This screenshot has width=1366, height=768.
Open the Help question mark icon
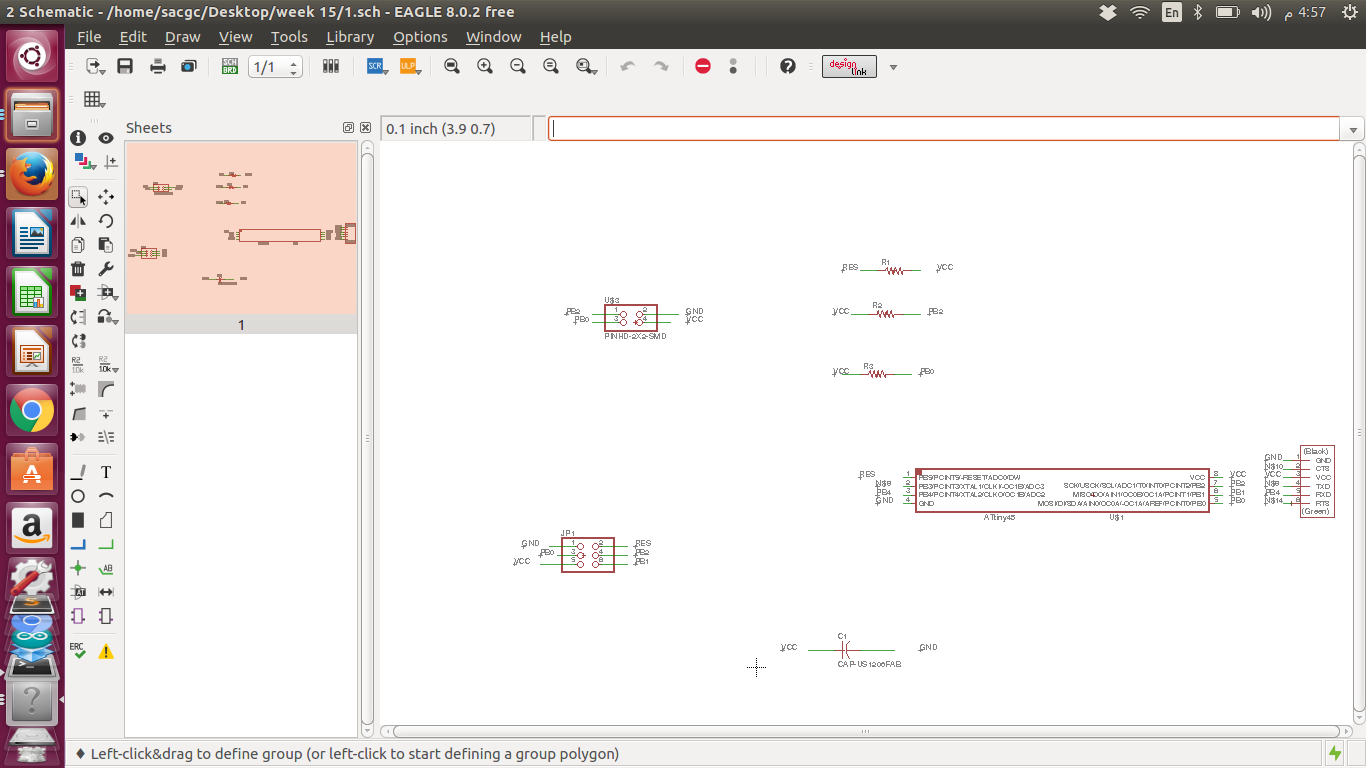click(788, 66)
